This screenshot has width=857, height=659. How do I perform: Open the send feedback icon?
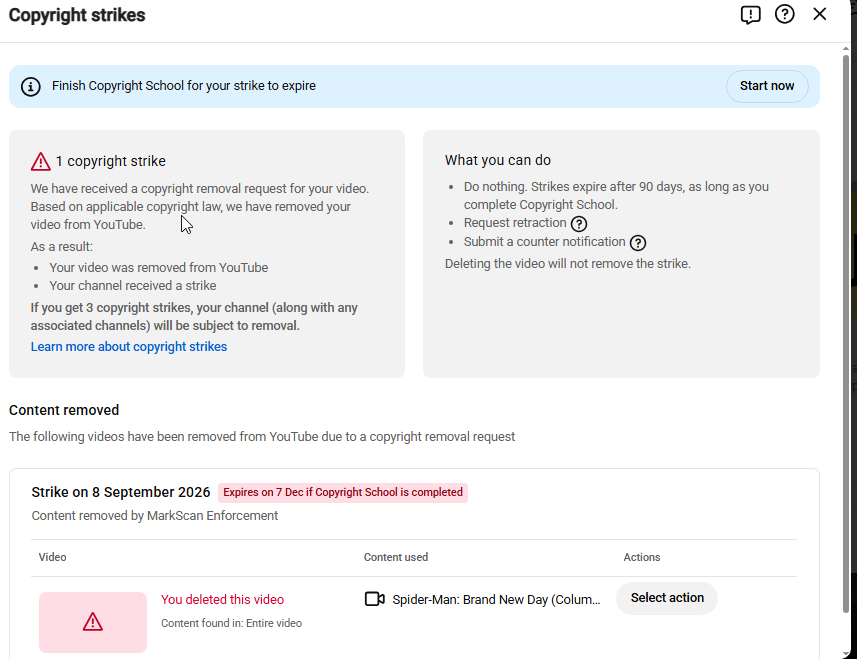tap(750, 15)
